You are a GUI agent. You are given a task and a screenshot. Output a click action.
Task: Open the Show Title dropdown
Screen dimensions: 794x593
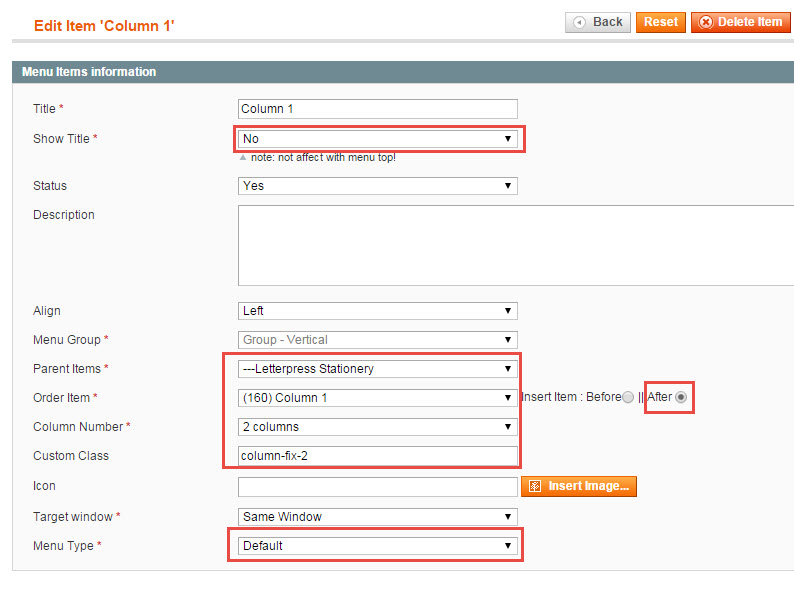(378, 139)
